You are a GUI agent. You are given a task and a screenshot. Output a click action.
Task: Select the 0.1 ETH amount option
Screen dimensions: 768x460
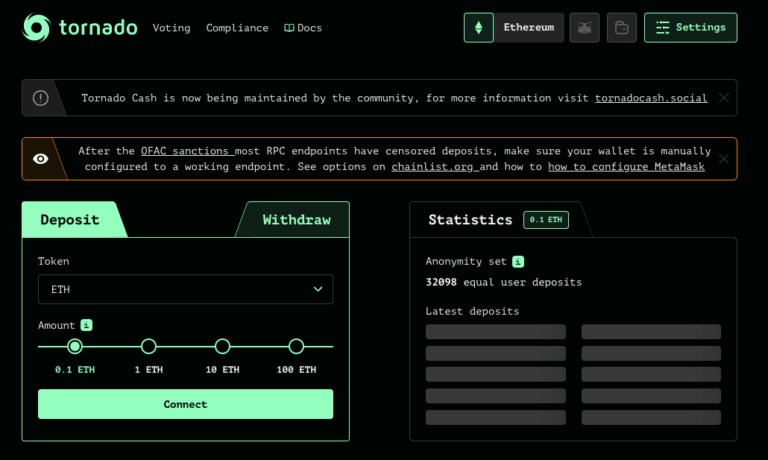[x=75, y=346]
